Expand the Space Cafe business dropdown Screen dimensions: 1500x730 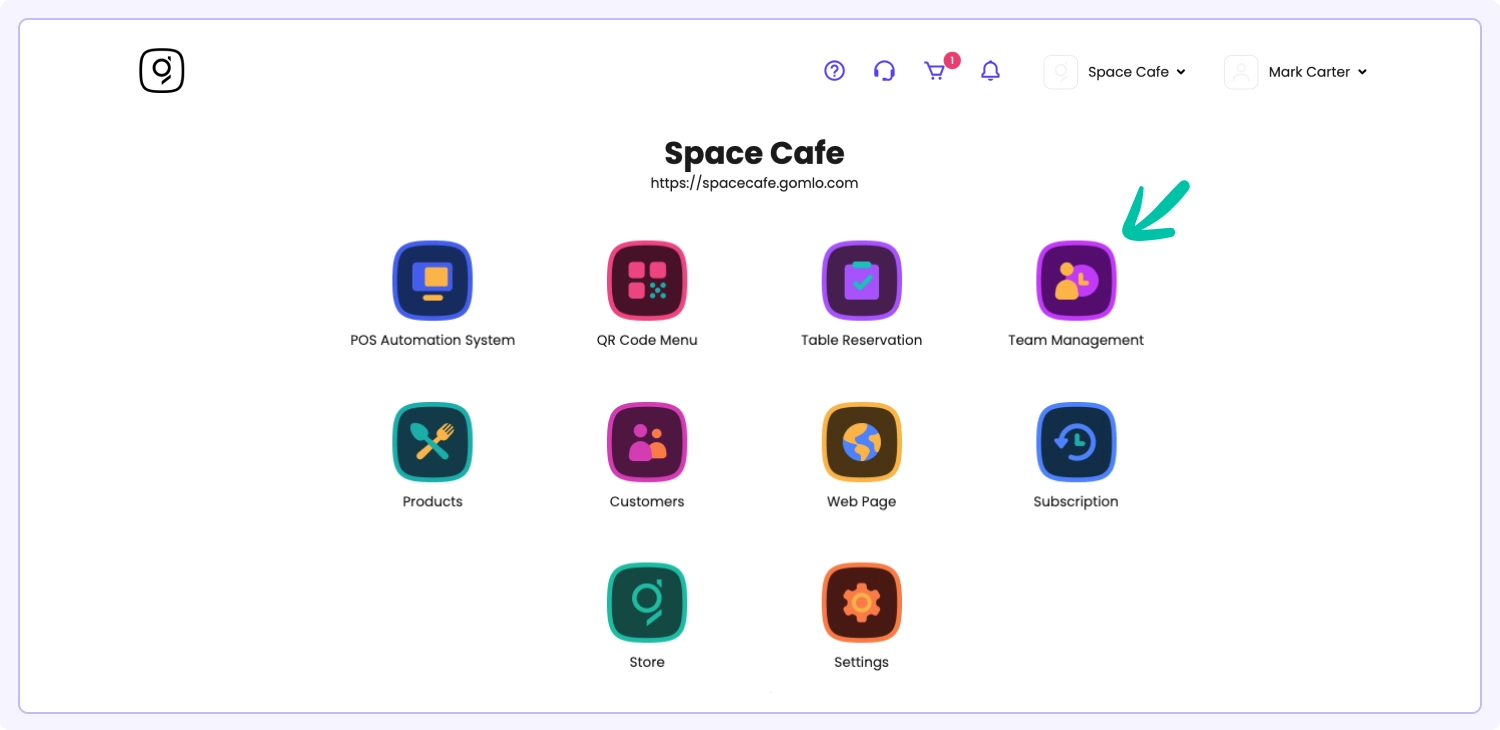[1136, 72]
